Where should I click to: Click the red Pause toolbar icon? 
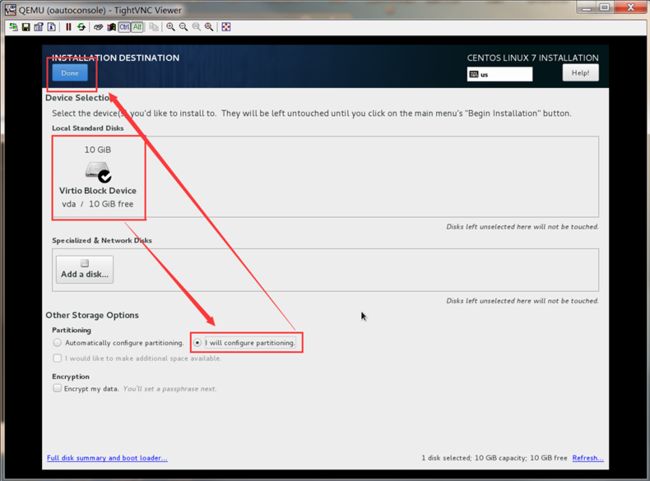(68, 27)
